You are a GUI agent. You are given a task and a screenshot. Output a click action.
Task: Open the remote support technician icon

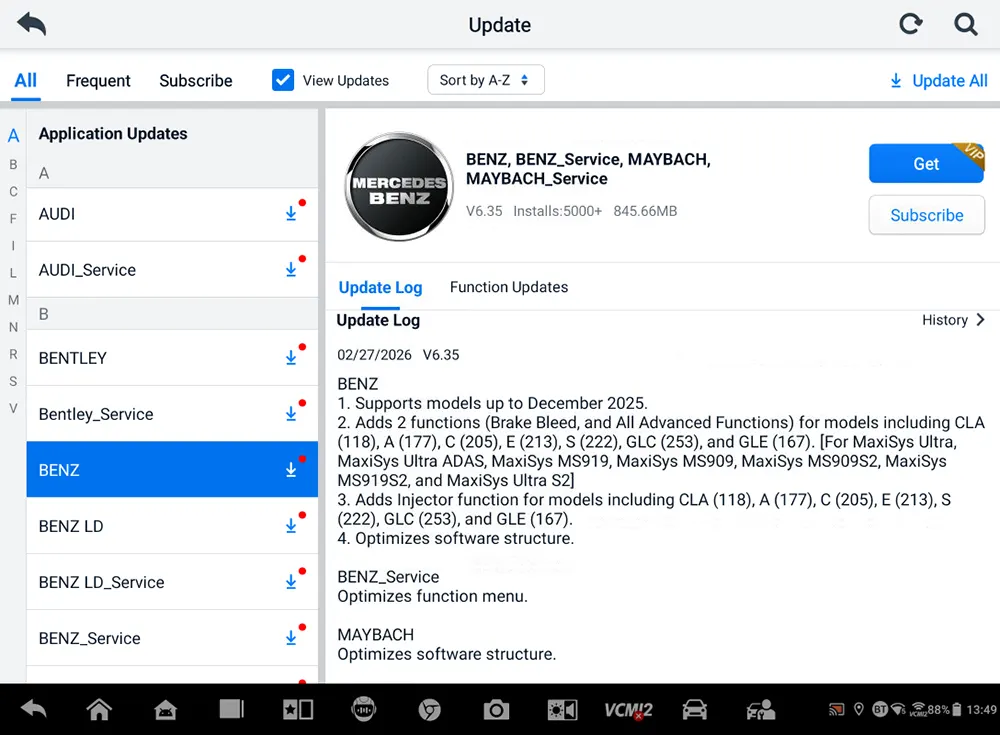(x=761, y=709)
